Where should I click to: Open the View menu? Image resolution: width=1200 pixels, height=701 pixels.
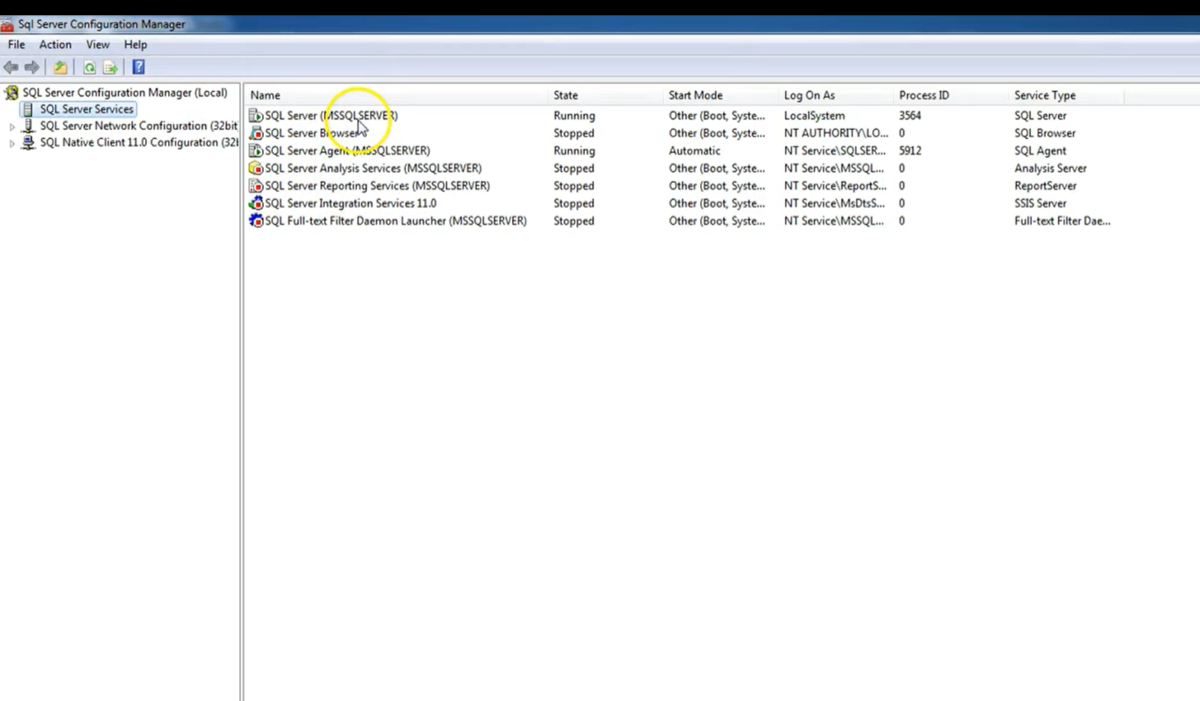tap(98, 45)
